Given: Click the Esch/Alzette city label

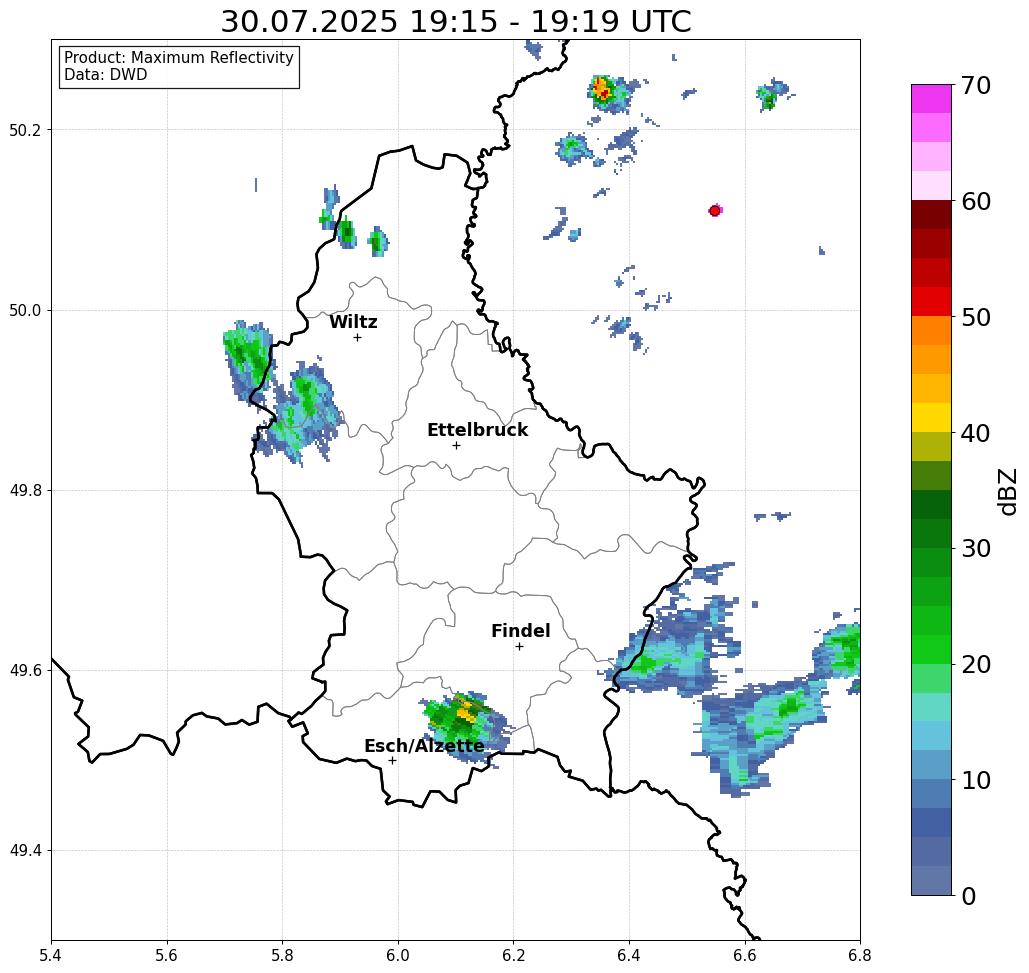Looking at the screenshot, I should point(424,746).
